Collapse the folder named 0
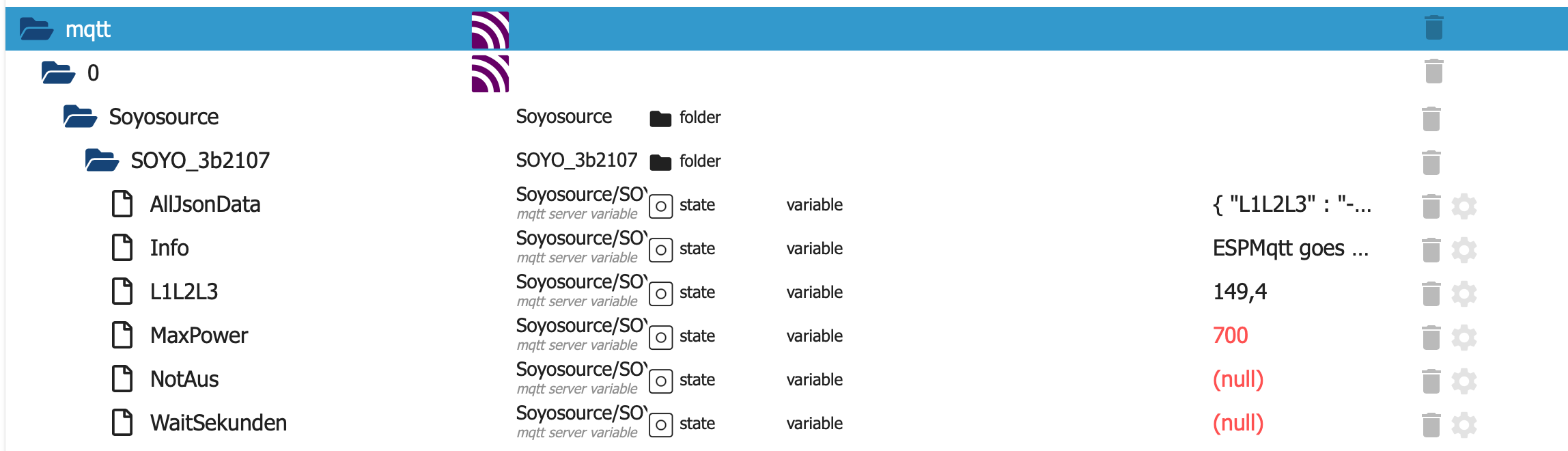Image resolution: width=1568 pixels, height=451 pixels. (58, 73)
